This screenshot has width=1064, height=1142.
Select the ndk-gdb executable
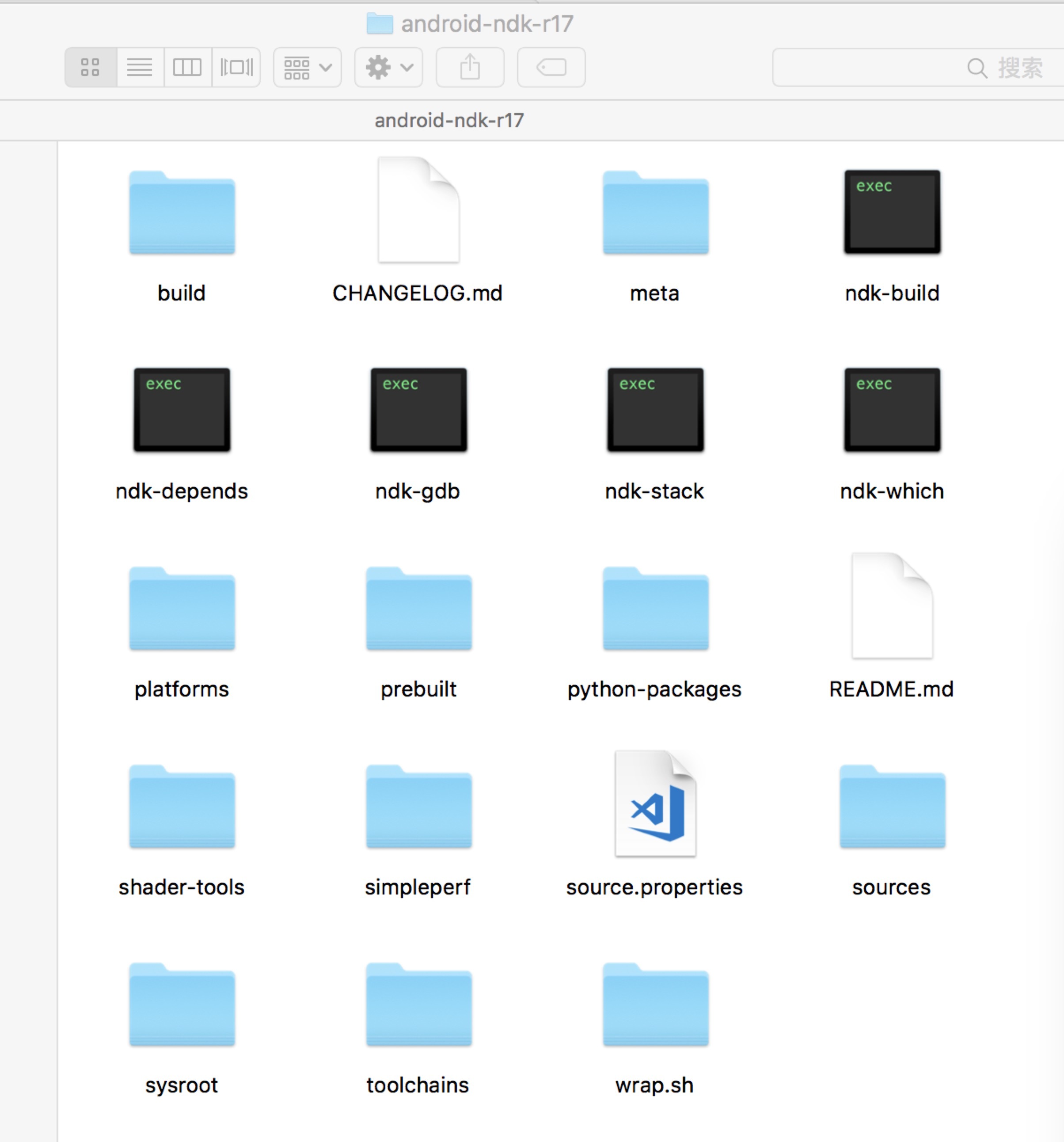[x=418, y=410]
